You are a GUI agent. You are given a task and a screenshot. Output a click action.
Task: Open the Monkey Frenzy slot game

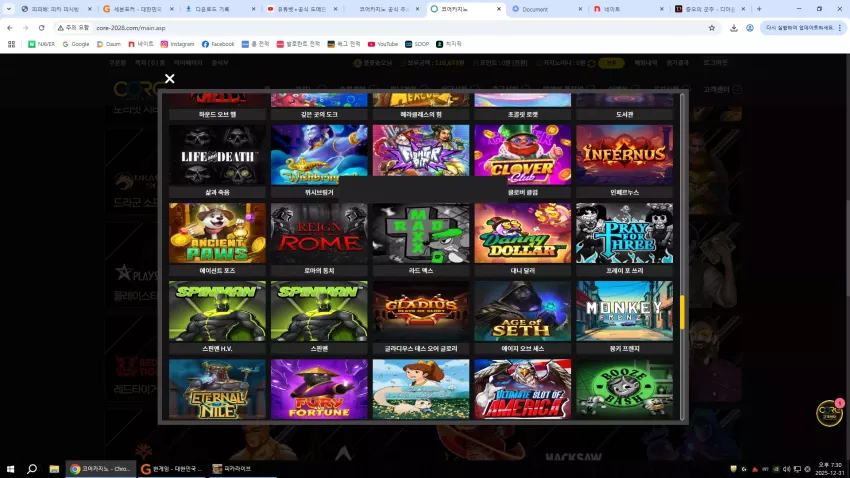tap(624, 311)
